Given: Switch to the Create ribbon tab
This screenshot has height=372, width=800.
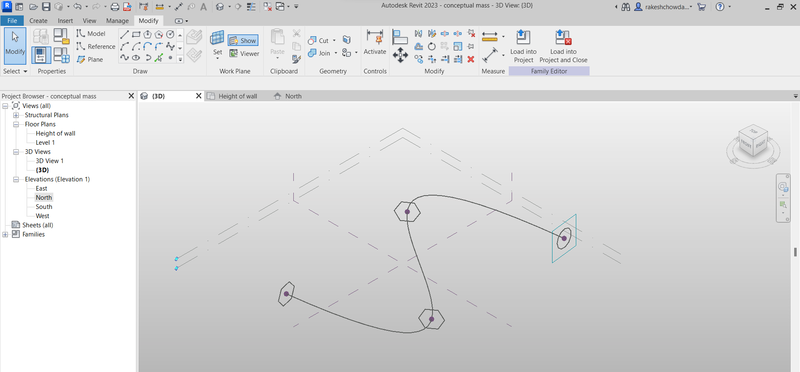Looking at the screenshot, I should coord(38,21).
